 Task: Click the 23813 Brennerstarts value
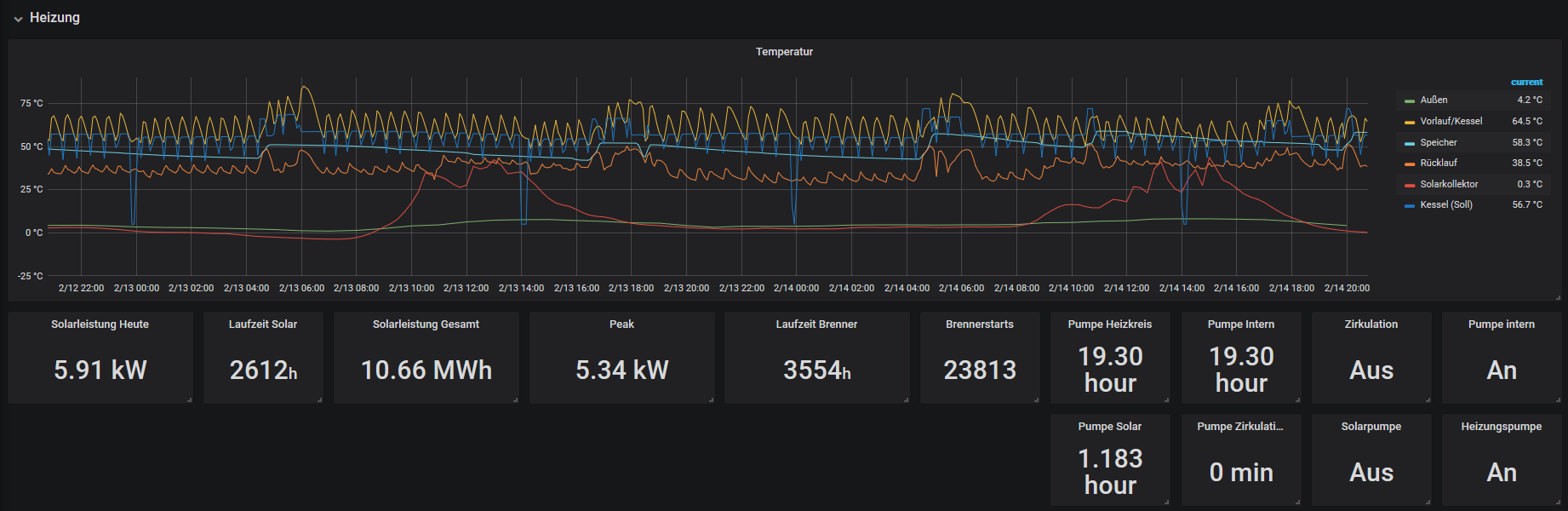coord(980,370)
